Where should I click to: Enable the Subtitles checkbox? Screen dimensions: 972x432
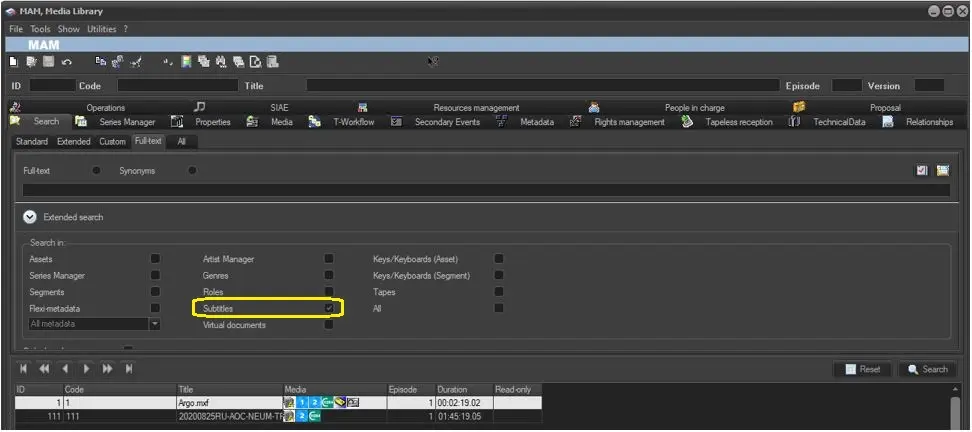point(329,309)
